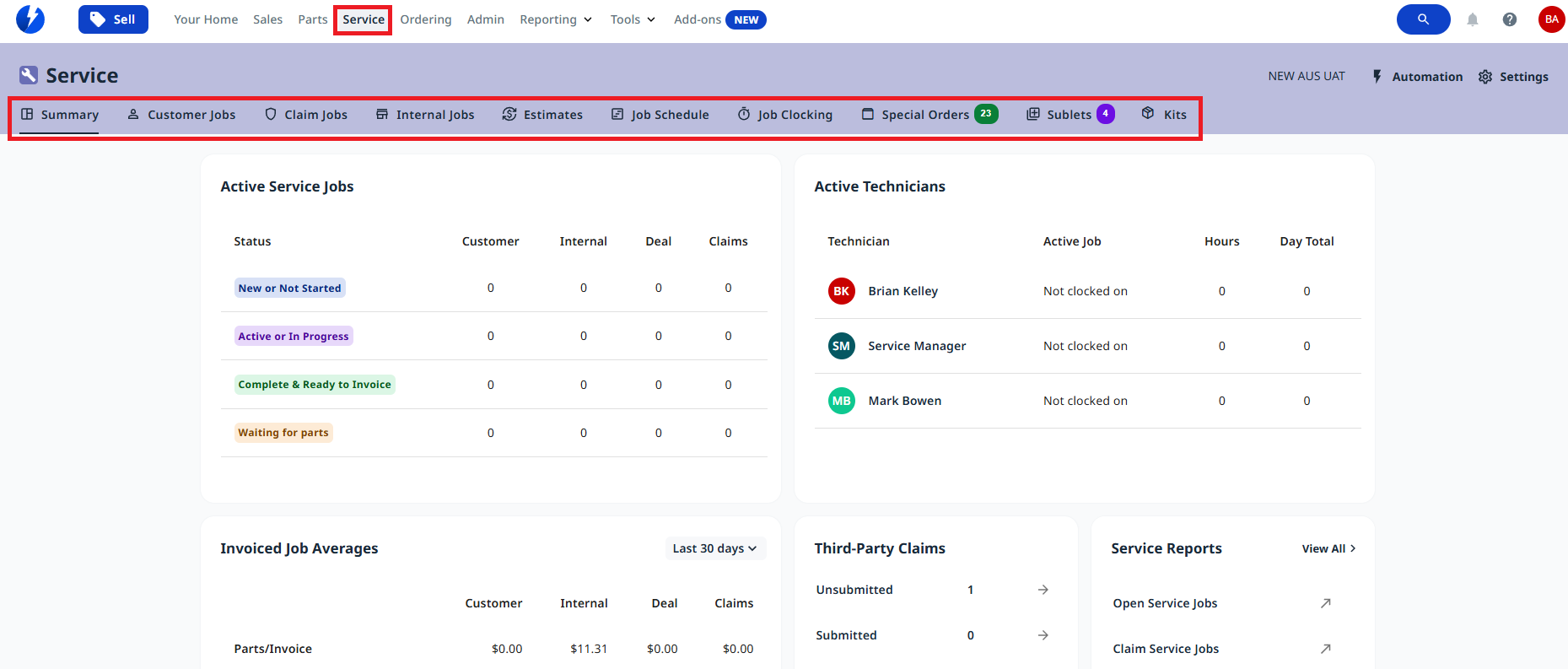This screenshot has width=1568, height=669.
Task: Click the Sell button
Action: pos(113,19)
